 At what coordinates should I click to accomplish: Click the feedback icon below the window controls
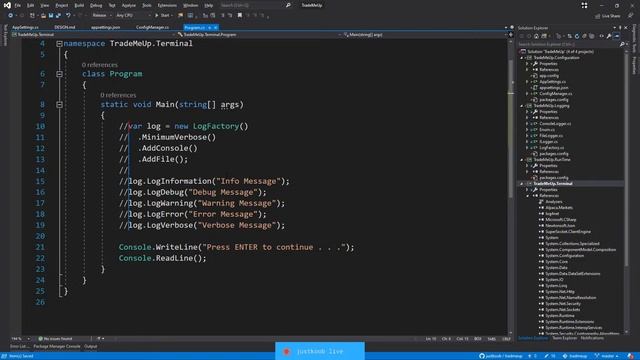pyautogui.click(x=631, y=16)
